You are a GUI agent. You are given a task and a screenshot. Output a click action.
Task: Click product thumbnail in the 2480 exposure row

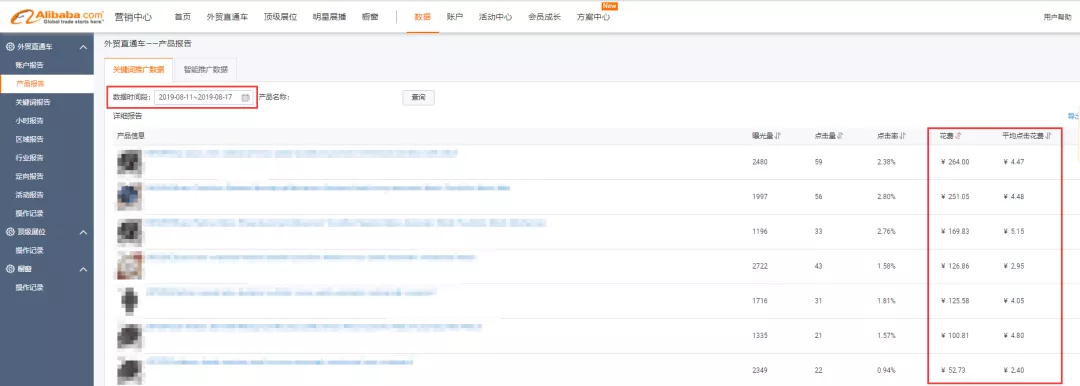coord(129,162)
